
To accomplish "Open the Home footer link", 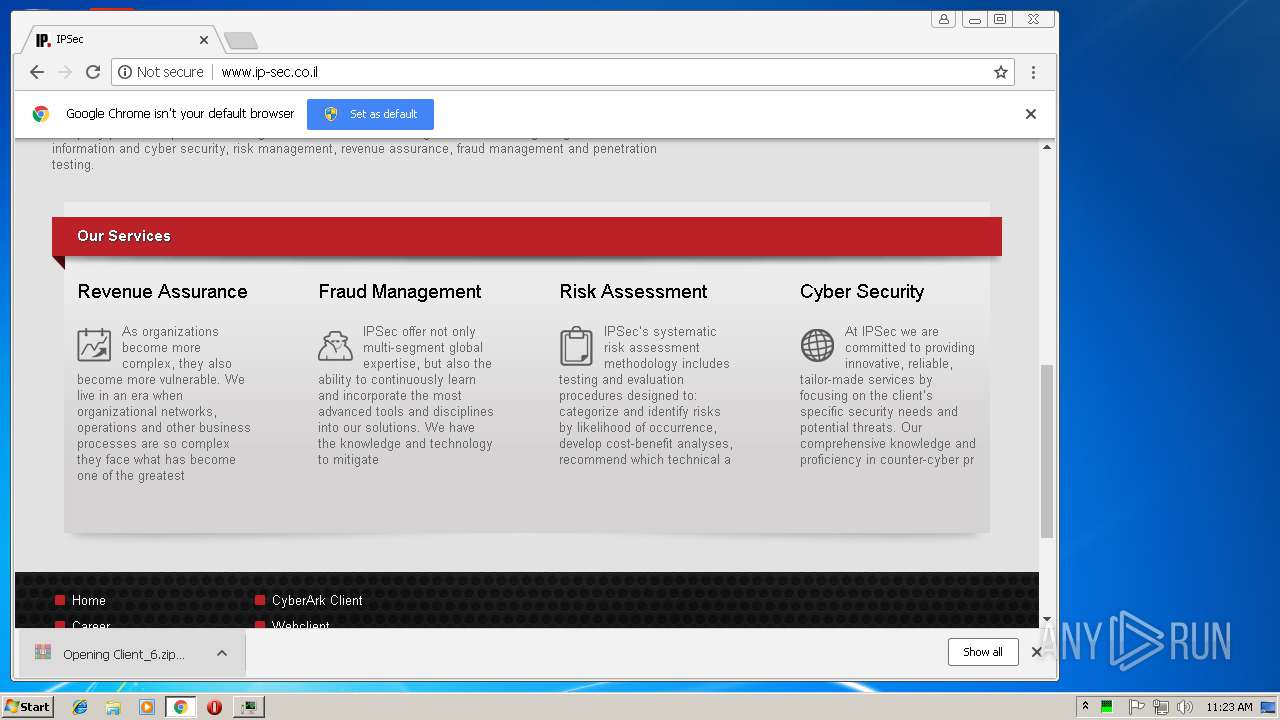I will [x=88, y=600].
